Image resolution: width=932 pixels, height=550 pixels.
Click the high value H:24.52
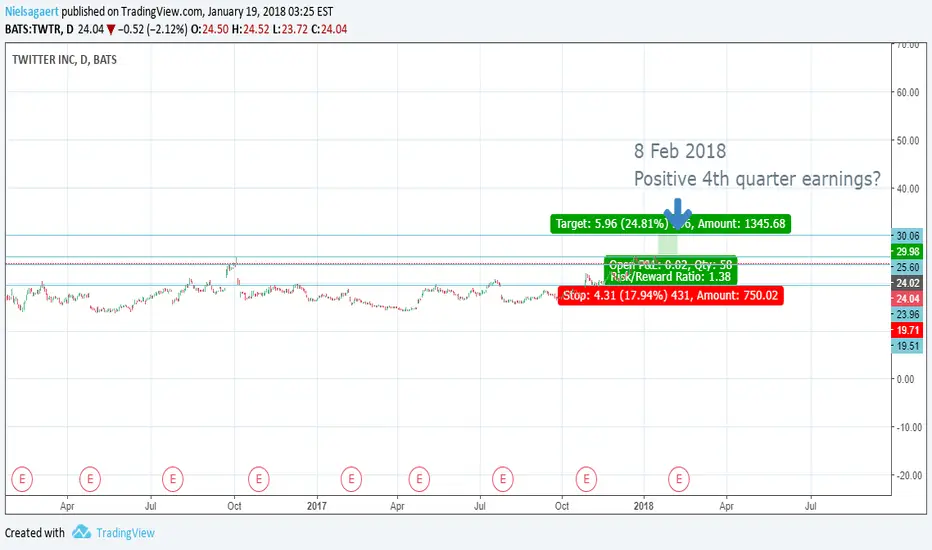tap(250, 29)
